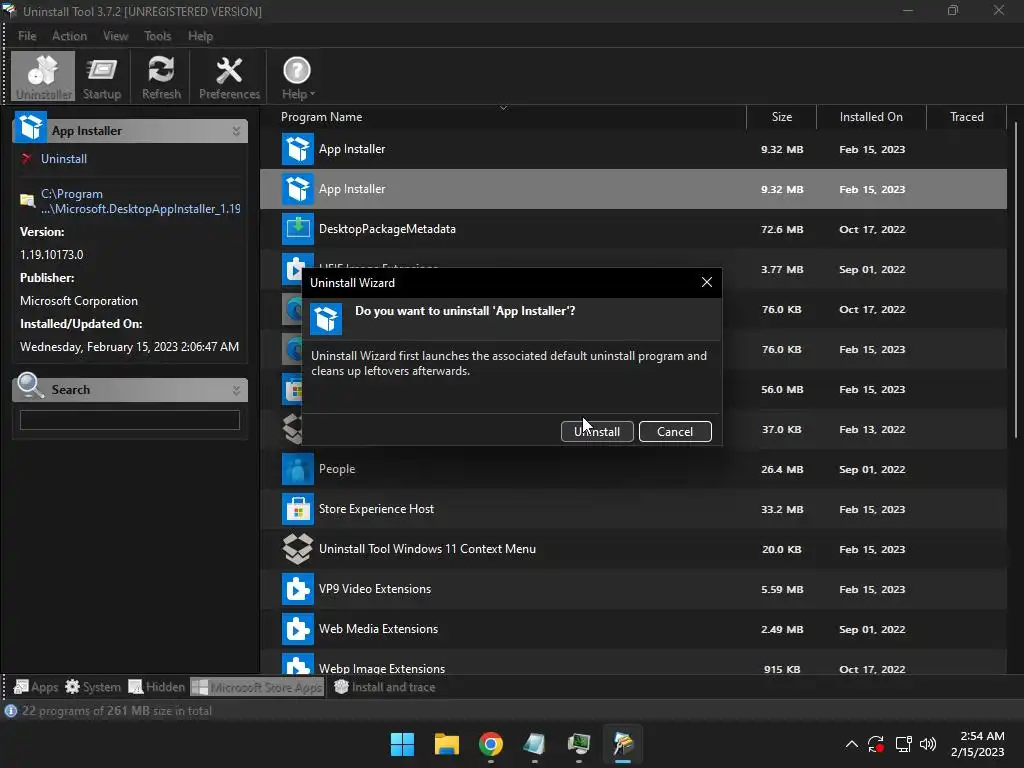Switch to the Apps tab
The height and width of the screenshot is (768, 1024).
pyautogui.click(x=36, y=687)
